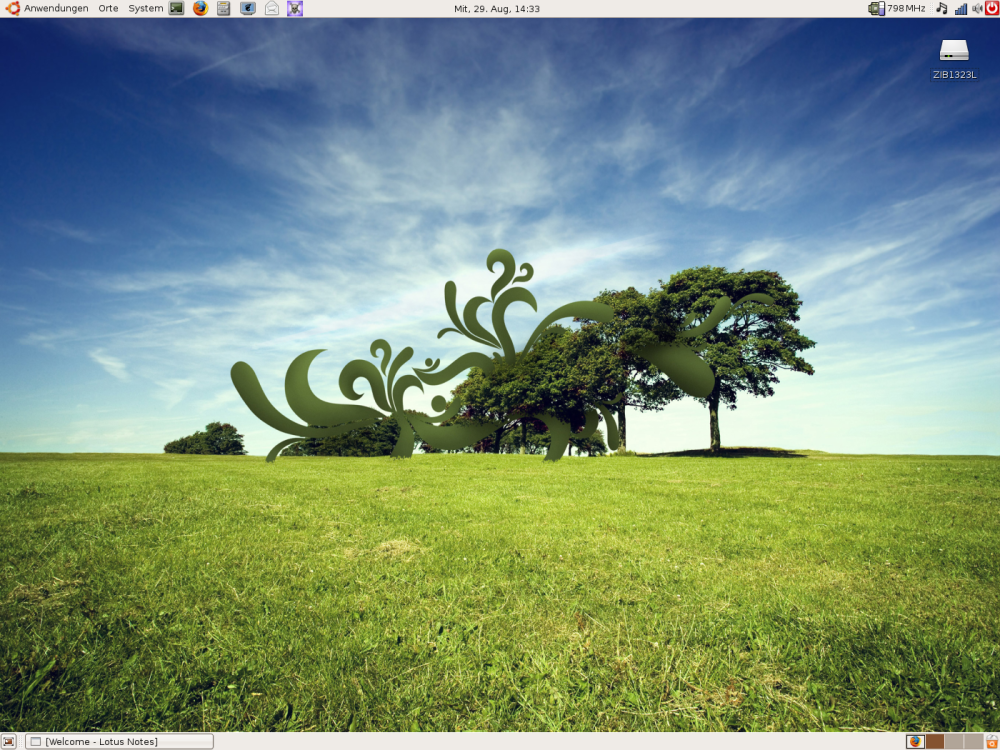Image resolution: width=1000 pixels, height=750 pixels.
Task: Toggle show desktop button in bottom panel
Action: click(9, 741)
